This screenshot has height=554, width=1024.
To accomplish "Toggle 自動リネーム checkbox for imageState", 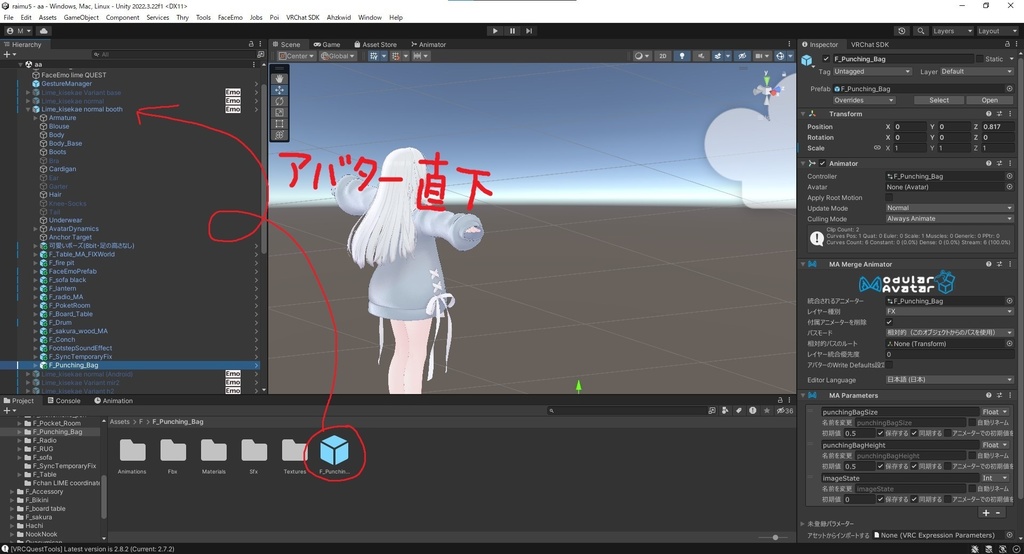I will tap(972, 489).
